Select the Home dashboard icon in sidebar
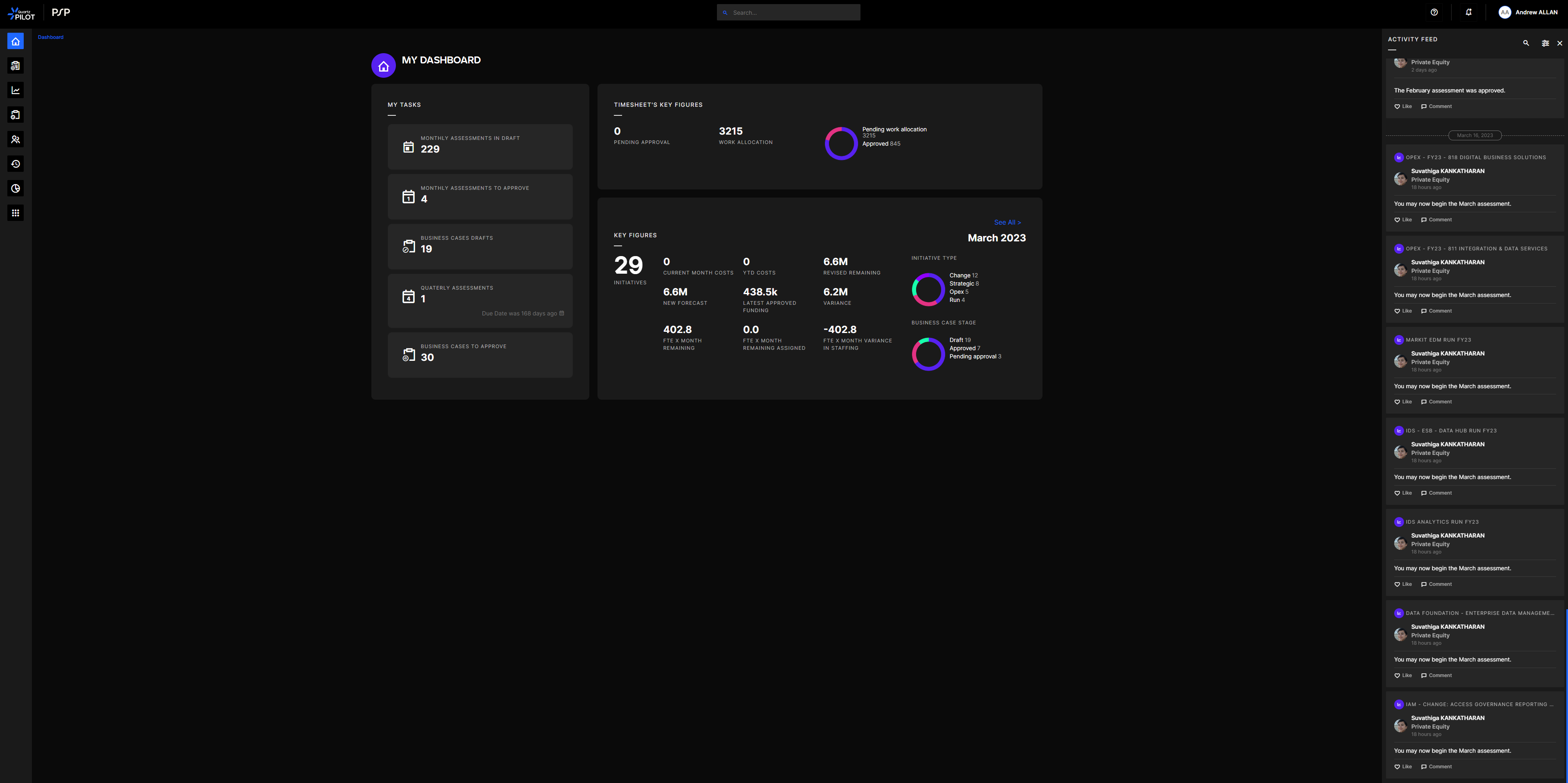The width and height of the screenshot is (1568, 783). coord(15,41)
